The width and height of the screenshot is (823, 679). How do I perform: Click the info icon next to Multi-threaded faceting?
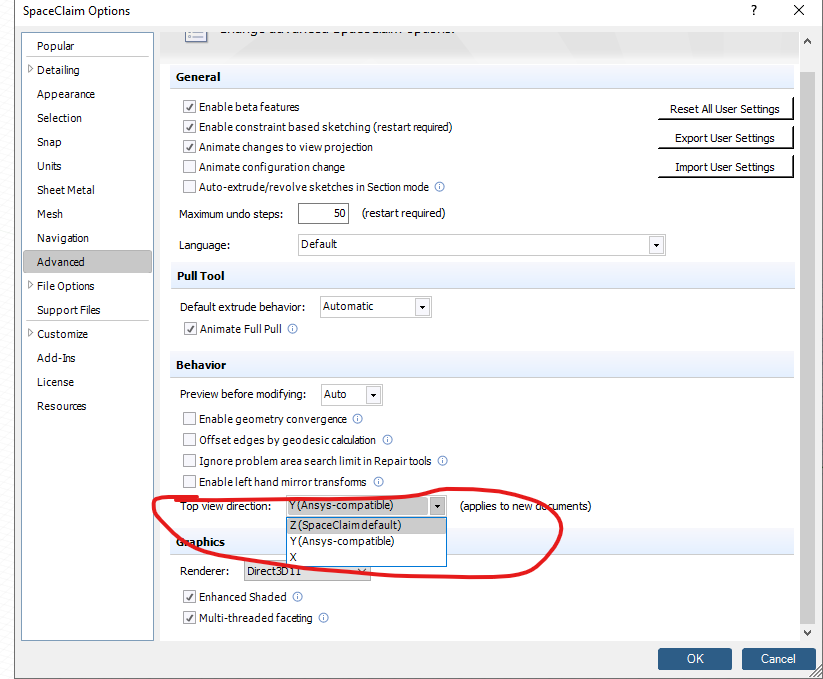[322, 617]
